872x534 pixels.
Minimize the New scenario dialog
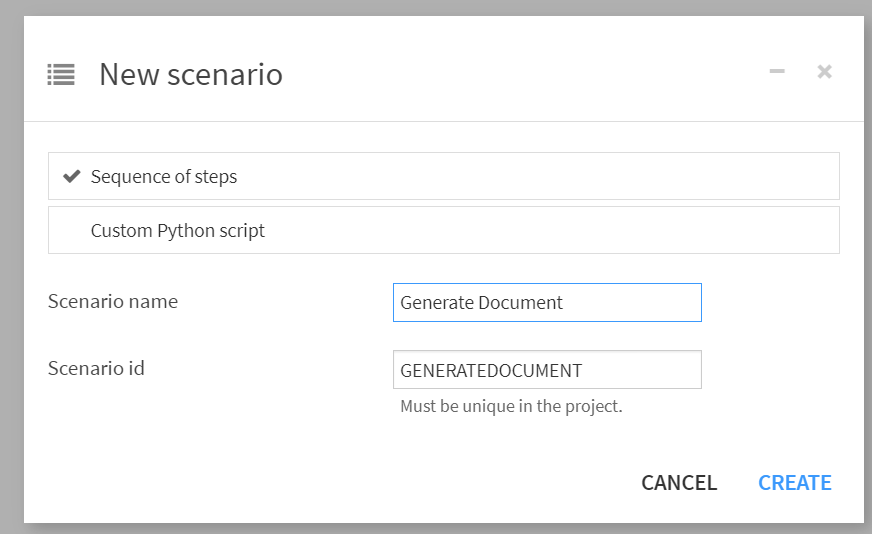click(777, 71)
